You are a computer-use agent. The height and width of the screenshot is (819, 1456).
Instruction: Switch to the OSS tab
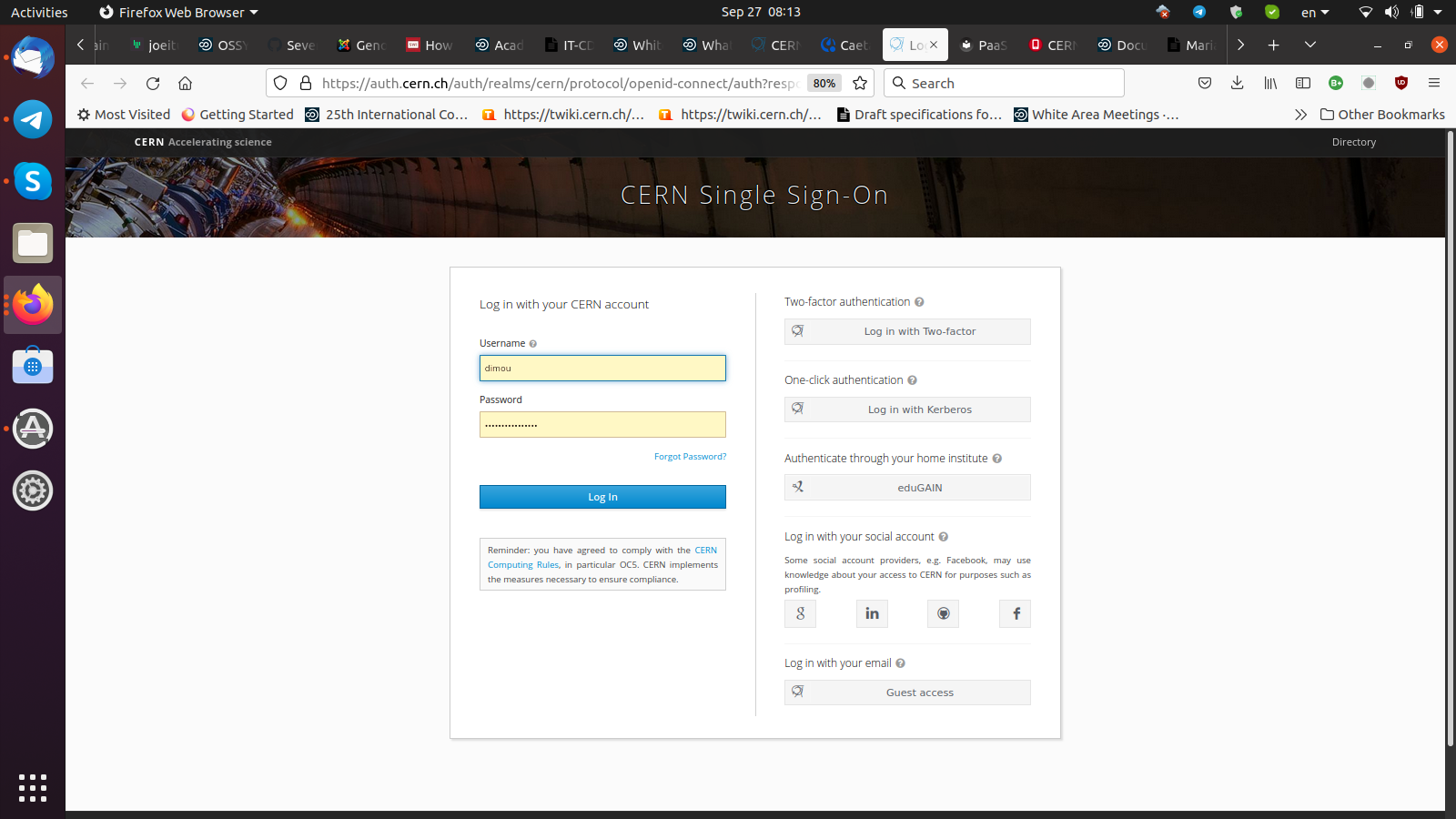(224, 45)
